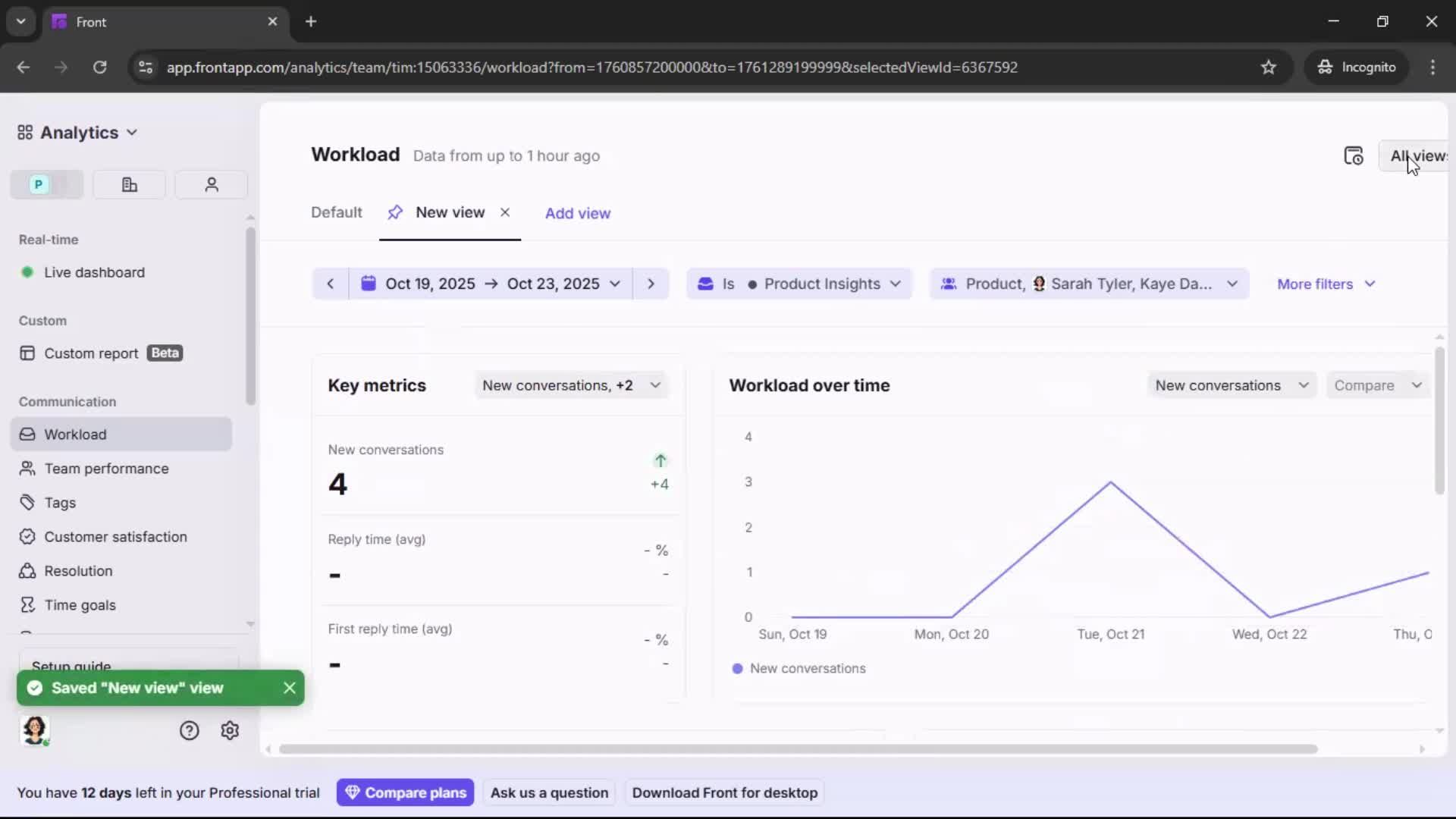Open the New conversations metrics dropdown

[572, 384]
